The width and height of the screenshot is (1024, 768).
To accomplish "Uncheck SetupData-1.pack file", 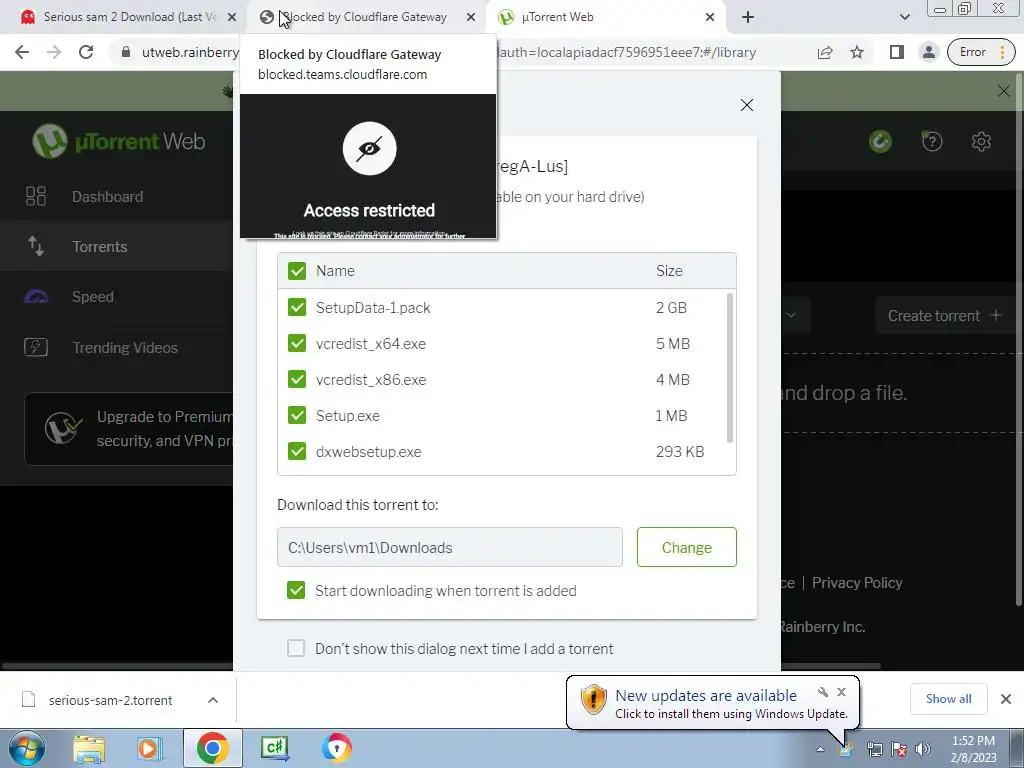I will tap(296, 307).
